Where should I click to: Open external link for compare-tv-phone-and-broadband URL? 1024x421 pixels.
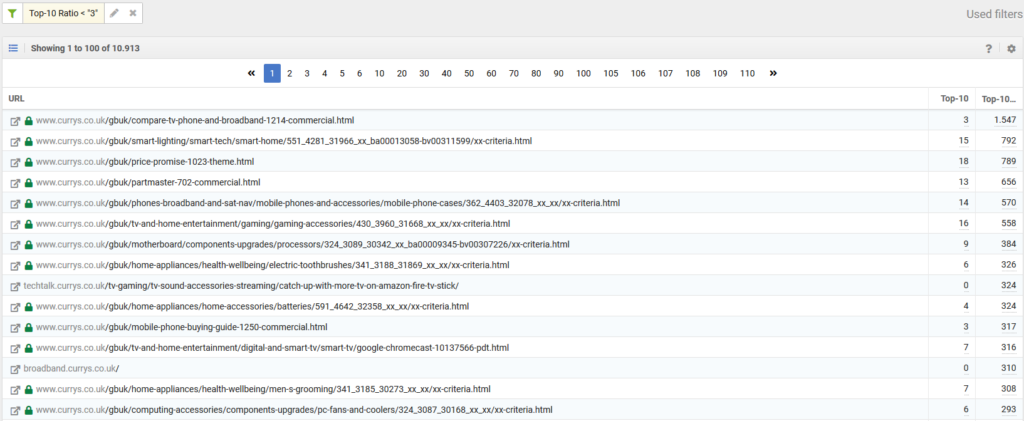(x=15, y=120)
